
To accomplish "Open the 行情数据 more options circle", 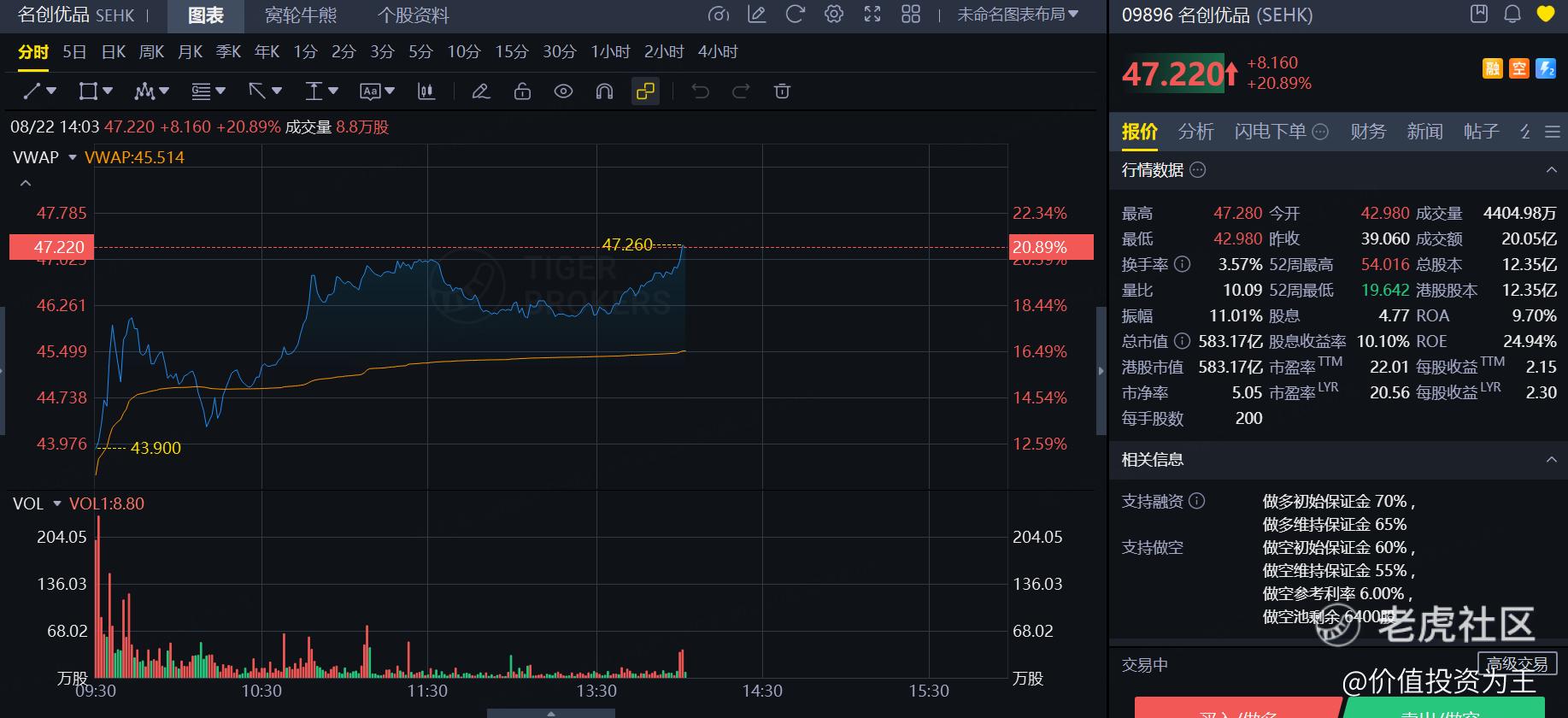I will [1198, 170].
